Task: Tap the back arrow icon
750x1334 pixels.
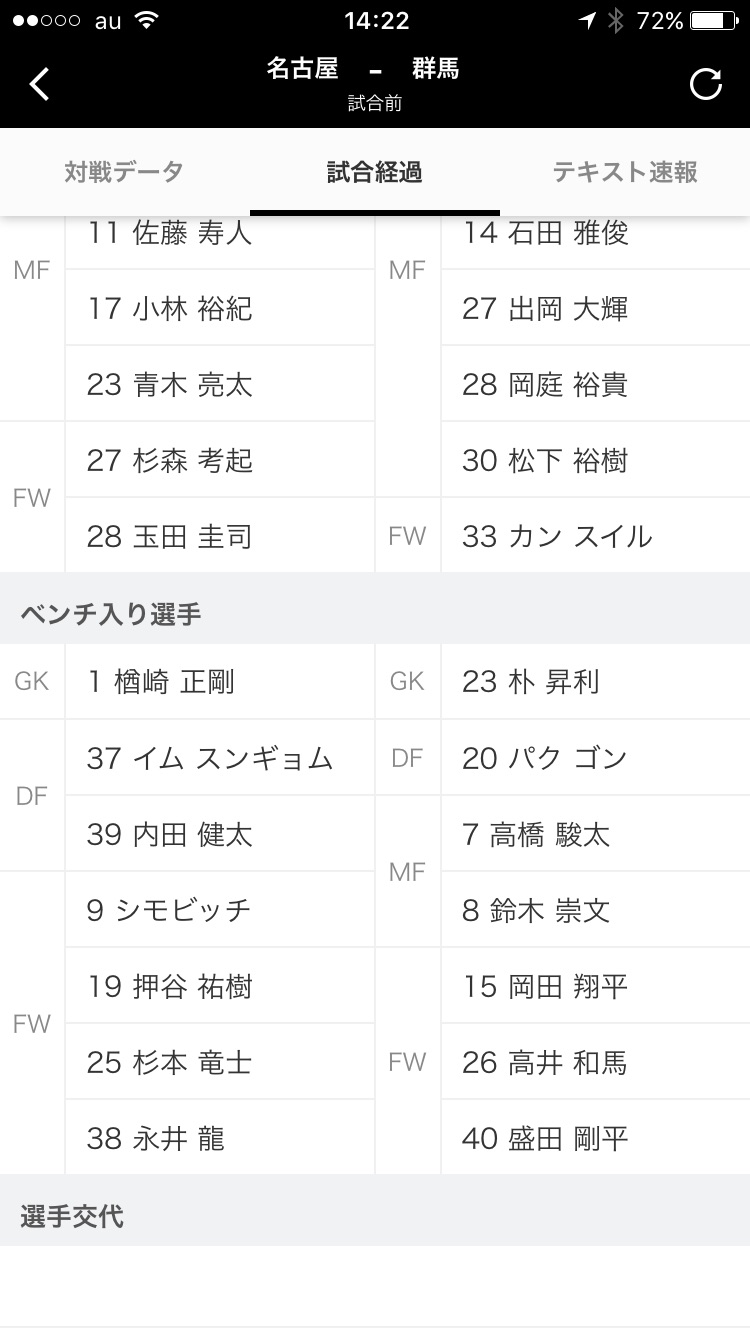Action: pyautogui.click(x=40, y=84)
